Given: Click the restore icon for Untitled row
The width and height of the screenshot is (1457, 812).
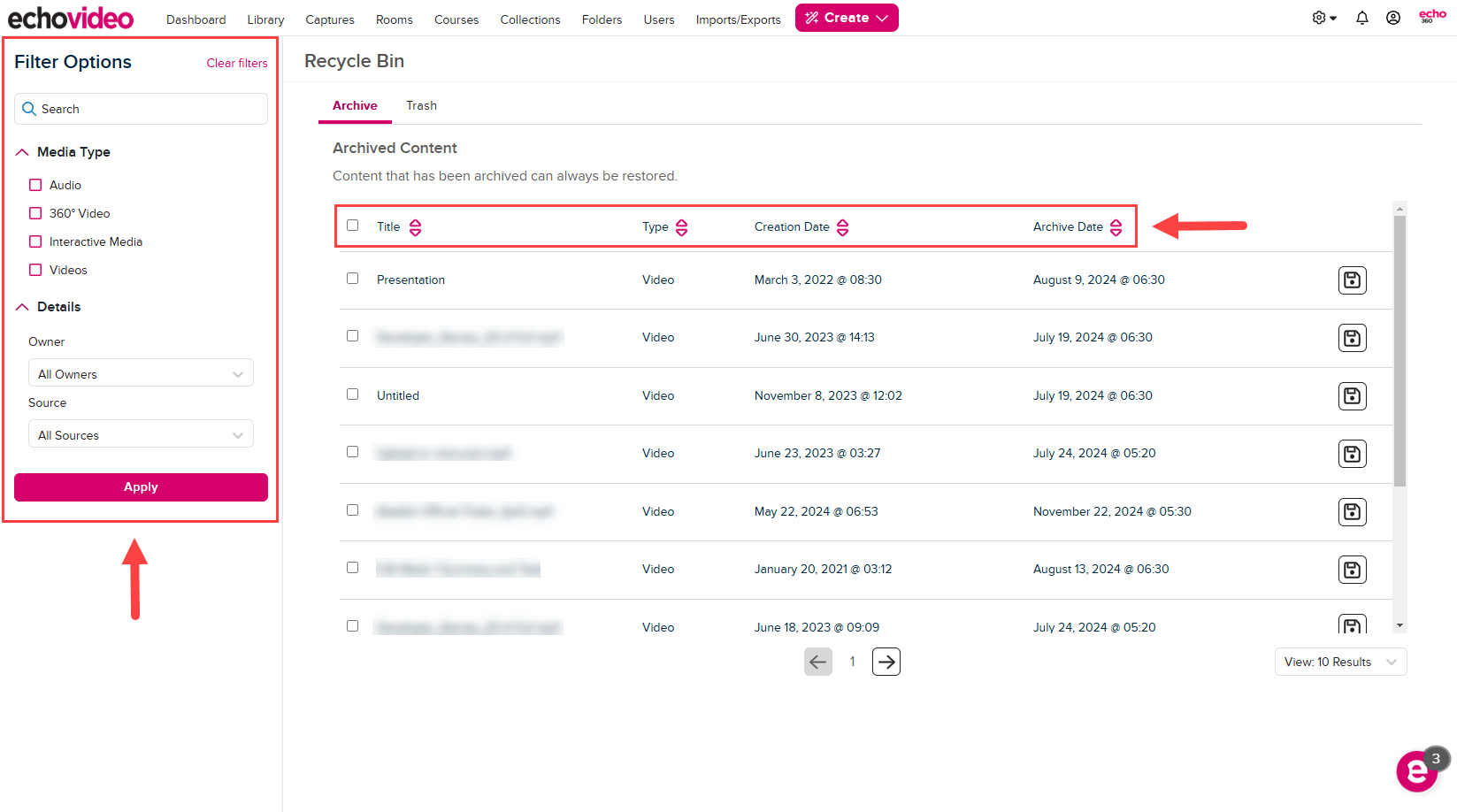Looking at the screenshot, I should click(x=1352, y=396).
